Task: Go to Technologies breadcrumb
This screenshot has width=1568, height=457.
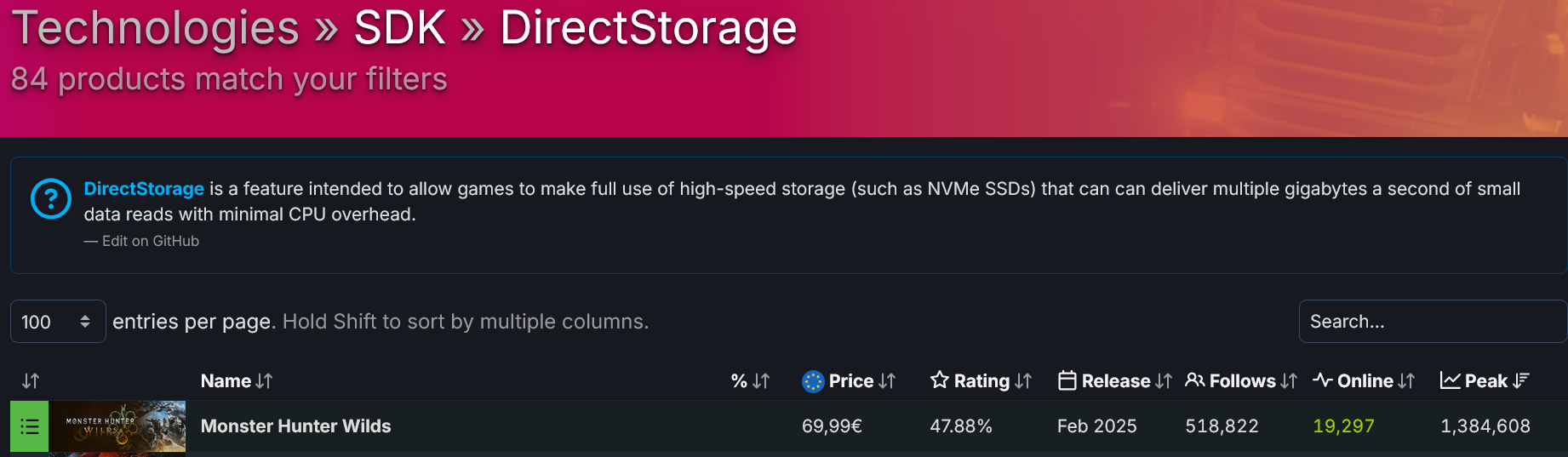Action: 155,27
